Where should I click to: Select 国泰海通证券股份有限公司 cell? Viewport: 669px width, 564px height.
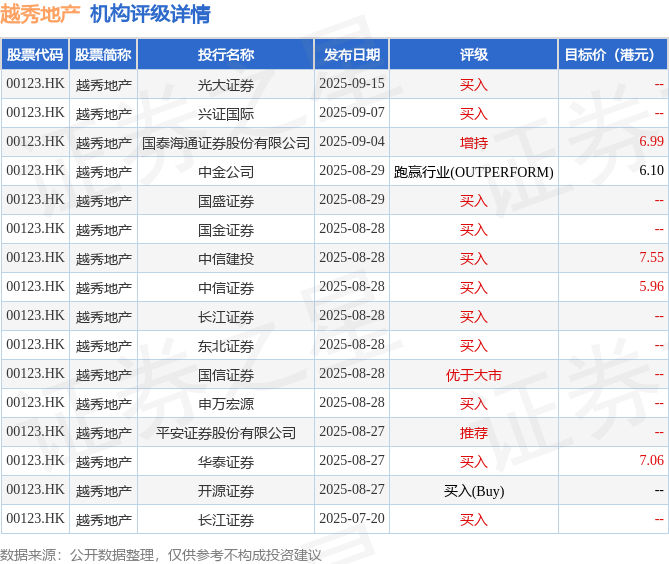pyautogui.click(x=226, y=142)
